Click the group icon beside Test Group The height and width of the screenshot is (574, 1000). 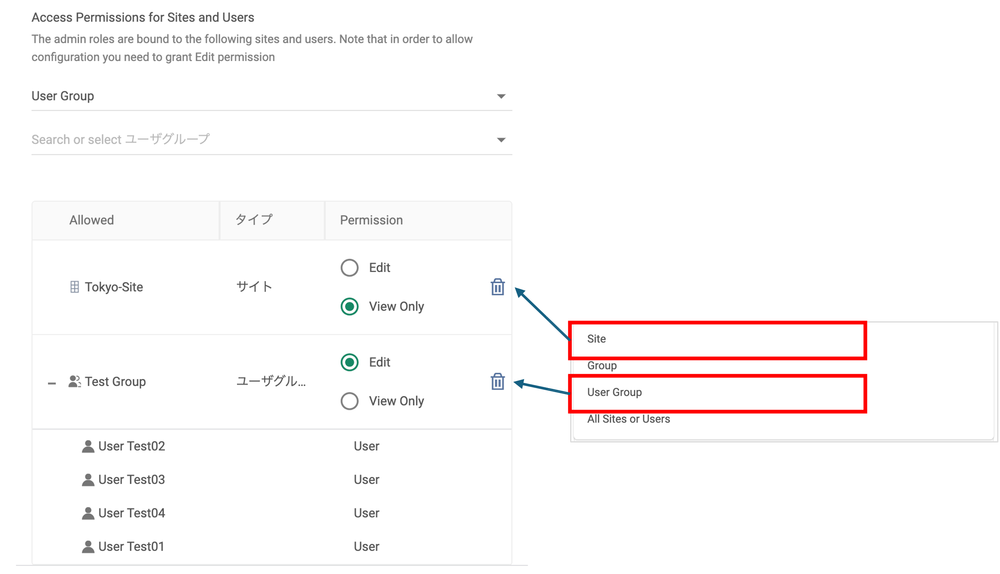point(75,381)
